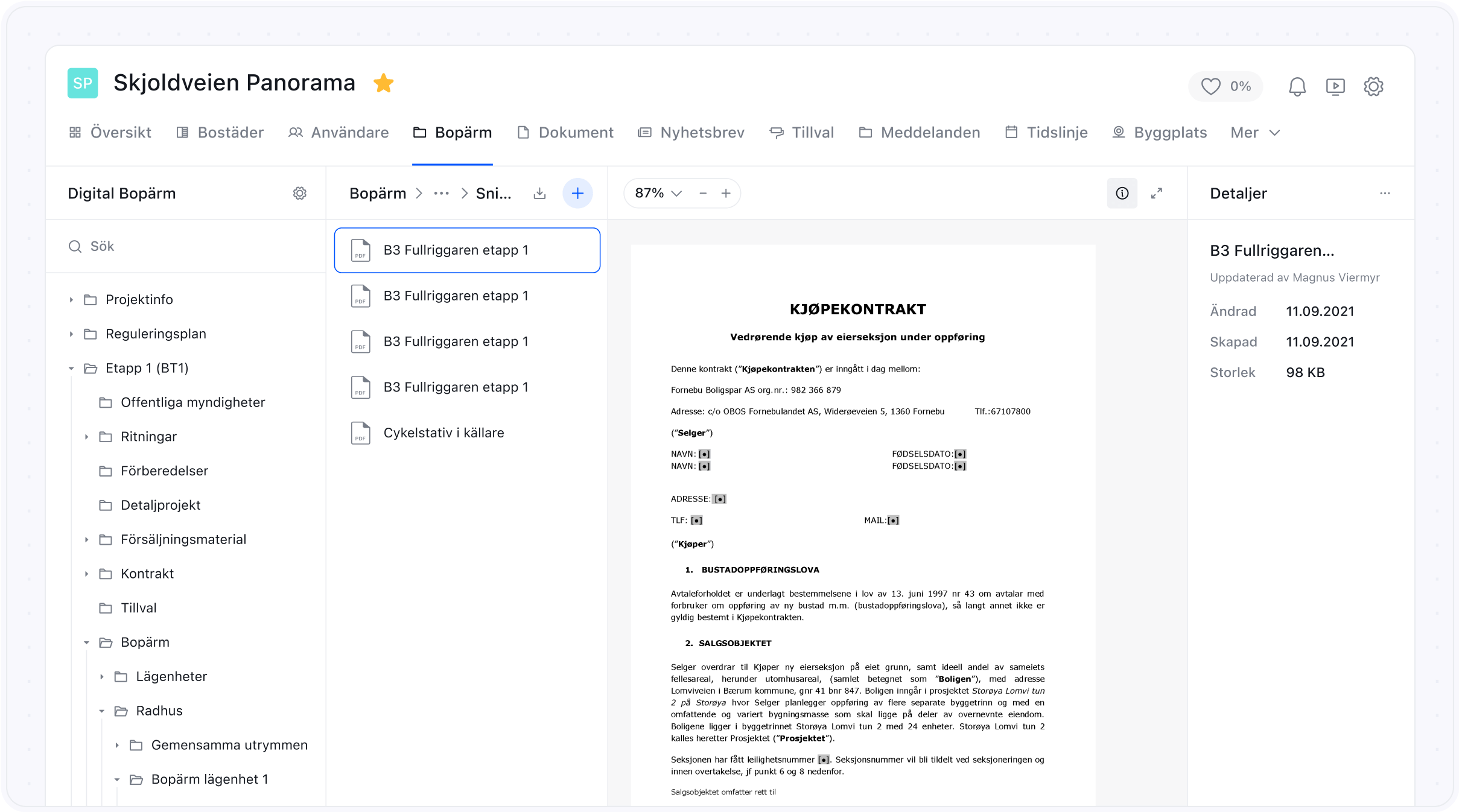Click the download icon in breadcrumb bar
The height and width of the screenshot is (812, 1459).
[x=539, y=193]
